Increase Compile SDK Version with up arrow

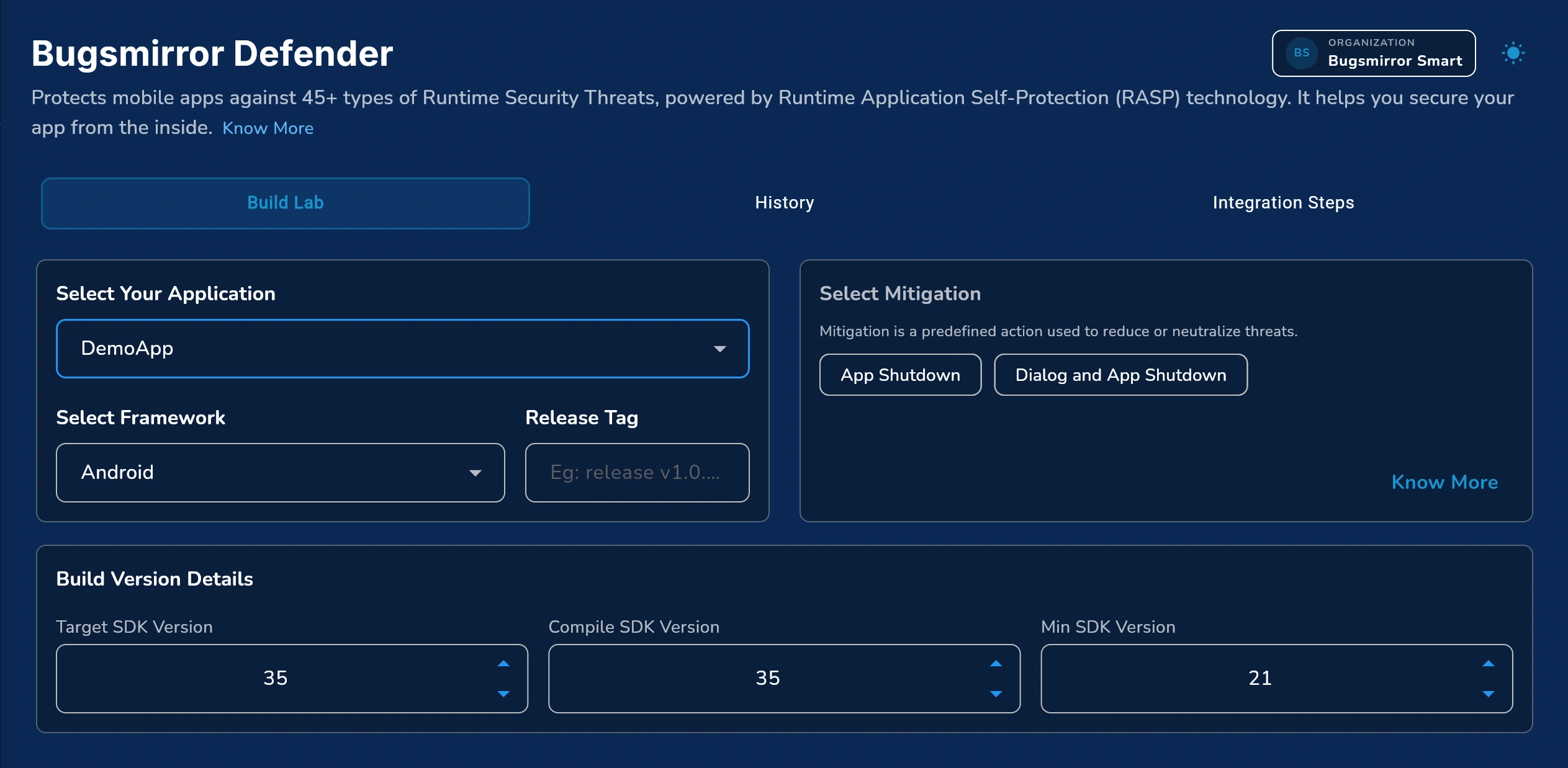[x=996, y=664]
